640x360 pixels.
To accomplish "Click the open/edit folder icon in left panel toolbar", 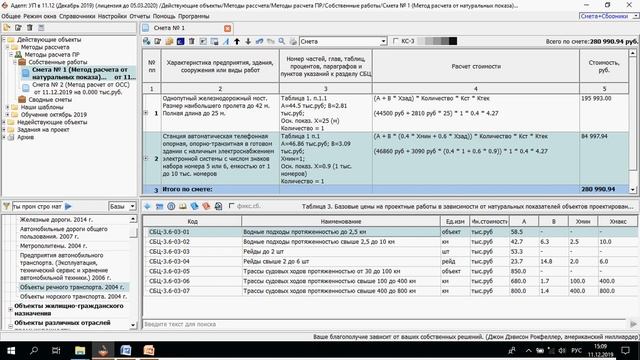I will pos(18,28).
